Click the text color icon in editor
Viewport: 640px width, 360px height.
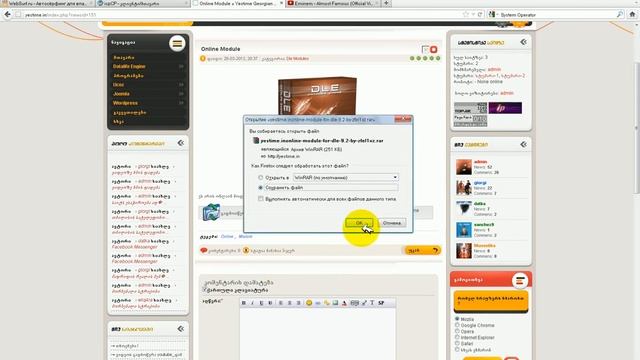[x=344, y=303]
